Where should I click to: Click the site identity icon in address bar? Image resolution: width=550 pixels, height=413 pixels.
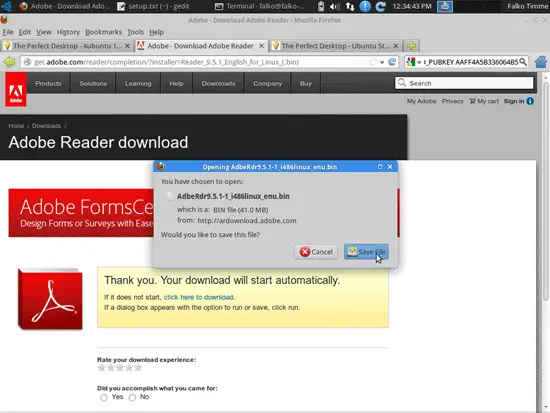(27, 62)
